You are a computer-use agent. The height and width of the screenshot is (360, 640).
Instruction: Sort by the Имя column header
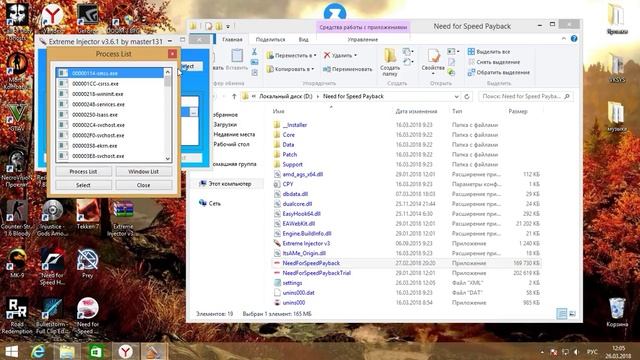click(279, 111)
